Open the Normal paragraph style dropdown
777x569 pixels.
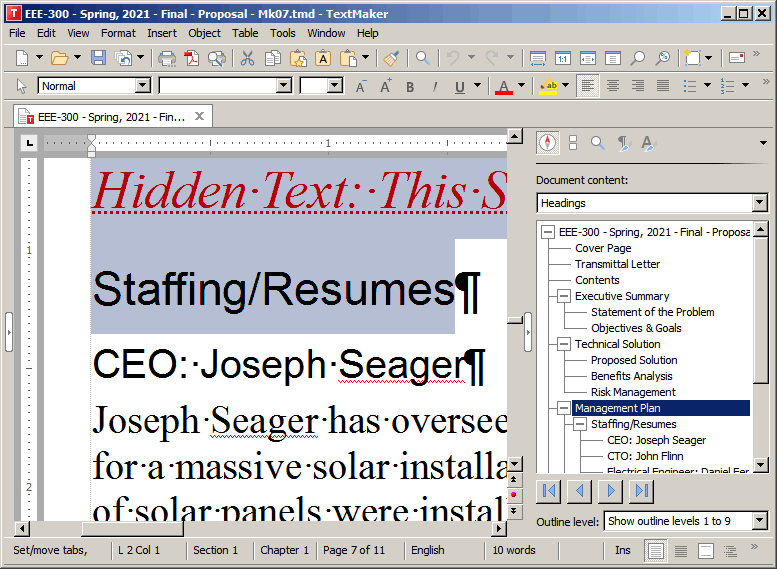point(142,87)
